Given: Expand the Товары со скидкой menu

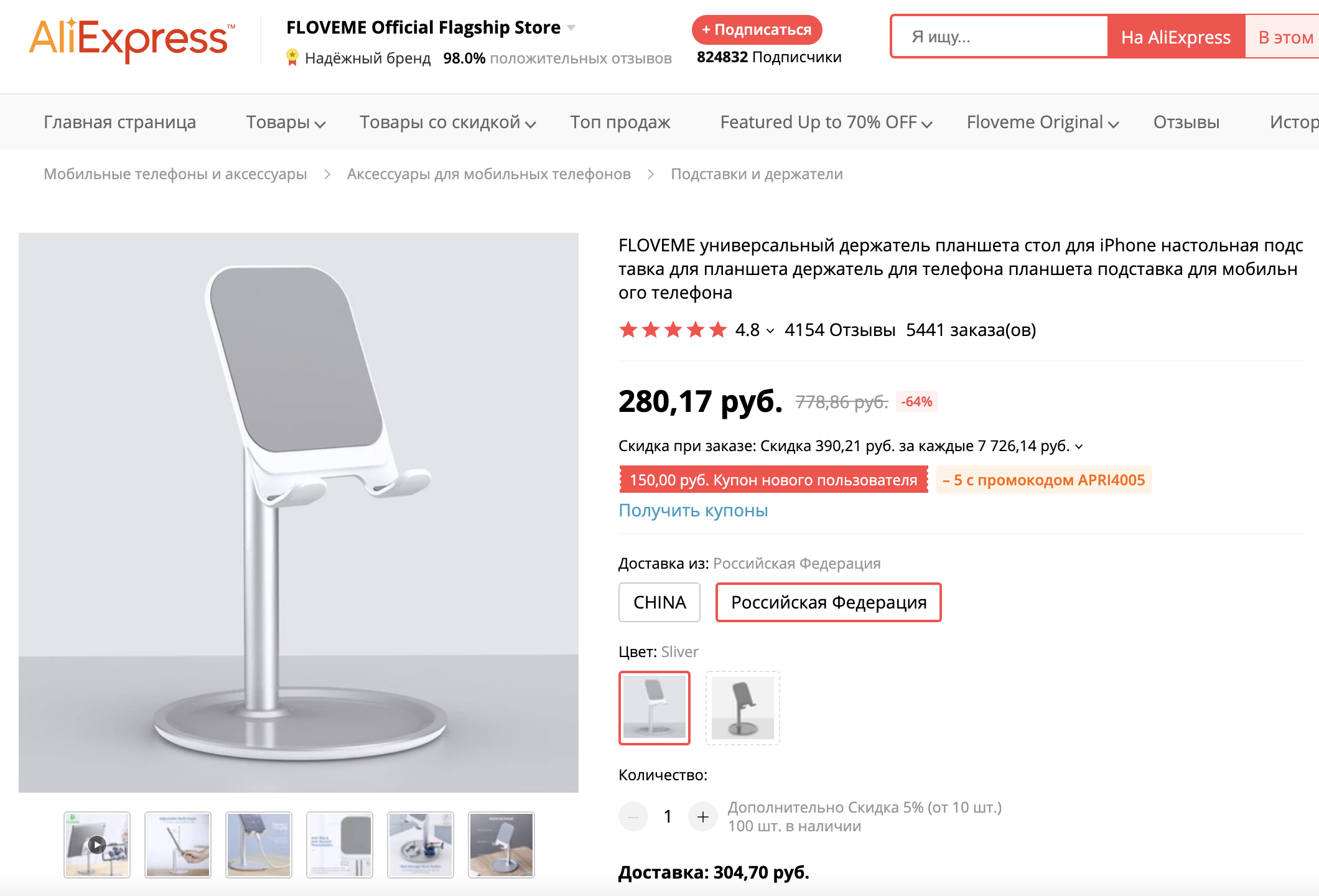Looking at the screenshot, I should tap(447, 123).
